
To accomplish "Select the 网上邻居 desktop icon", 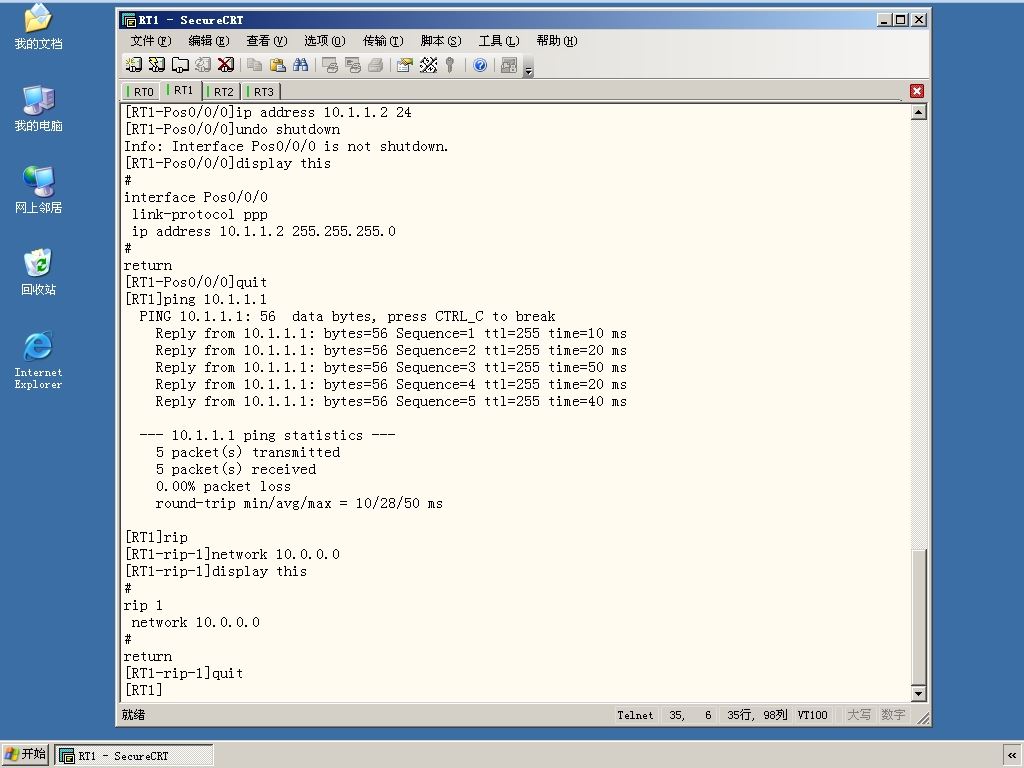I will tap(39, 190).
